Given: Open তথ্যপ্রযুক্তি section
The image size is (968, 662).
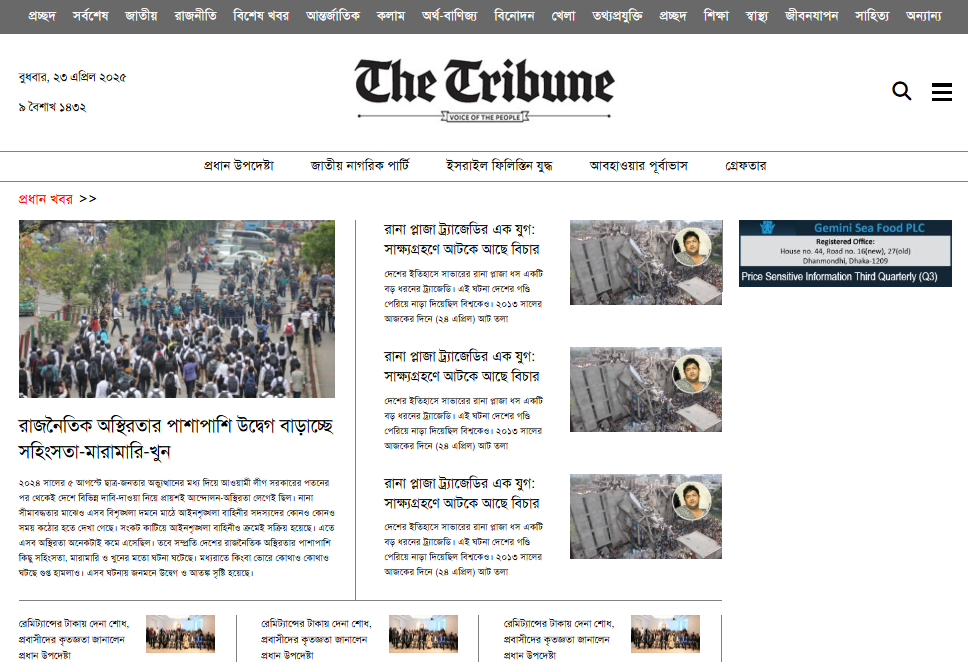Looking at the screenshot, I should 617,16.
